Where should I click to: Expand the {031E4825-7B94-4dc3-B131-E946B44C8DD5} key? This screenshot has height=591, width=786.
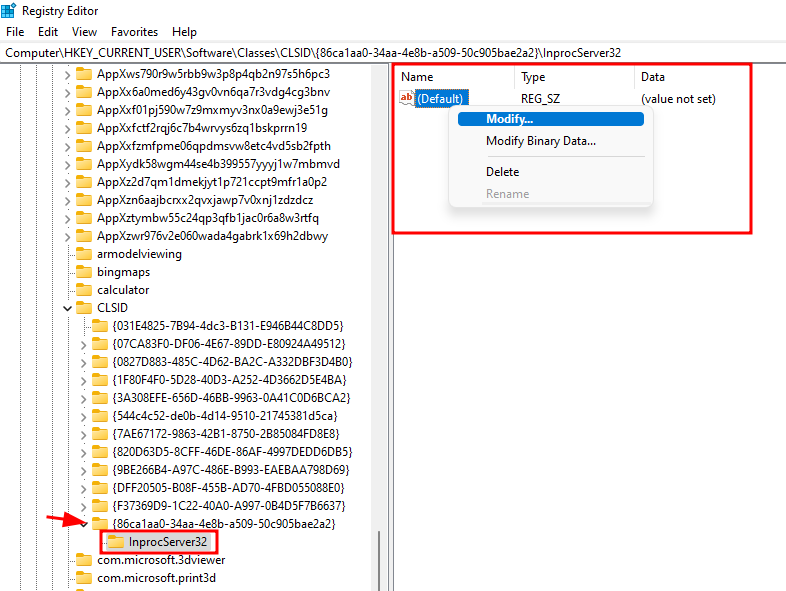84,326
